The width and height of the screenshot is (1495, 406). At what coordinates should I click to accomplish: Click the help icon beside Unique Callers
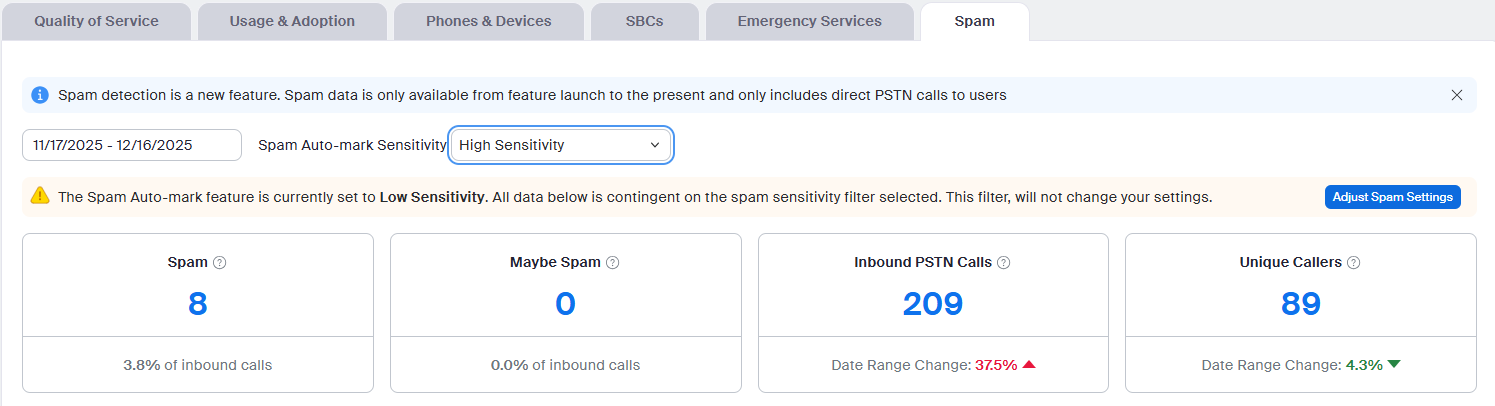tap(1353, 263)
